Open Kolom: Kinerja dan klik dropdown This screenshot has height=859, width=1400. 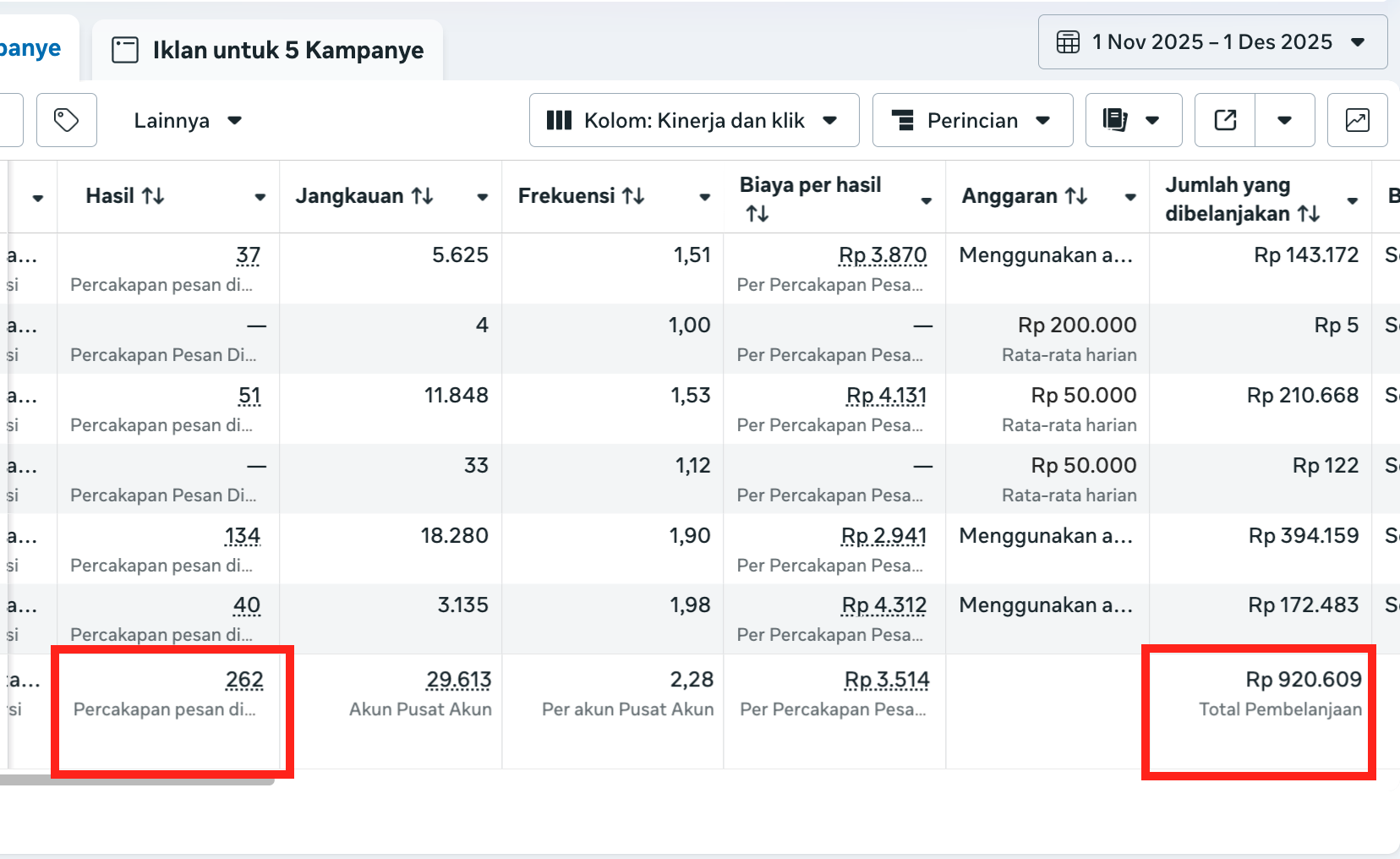pyautogui.click(x=693, y=120)
